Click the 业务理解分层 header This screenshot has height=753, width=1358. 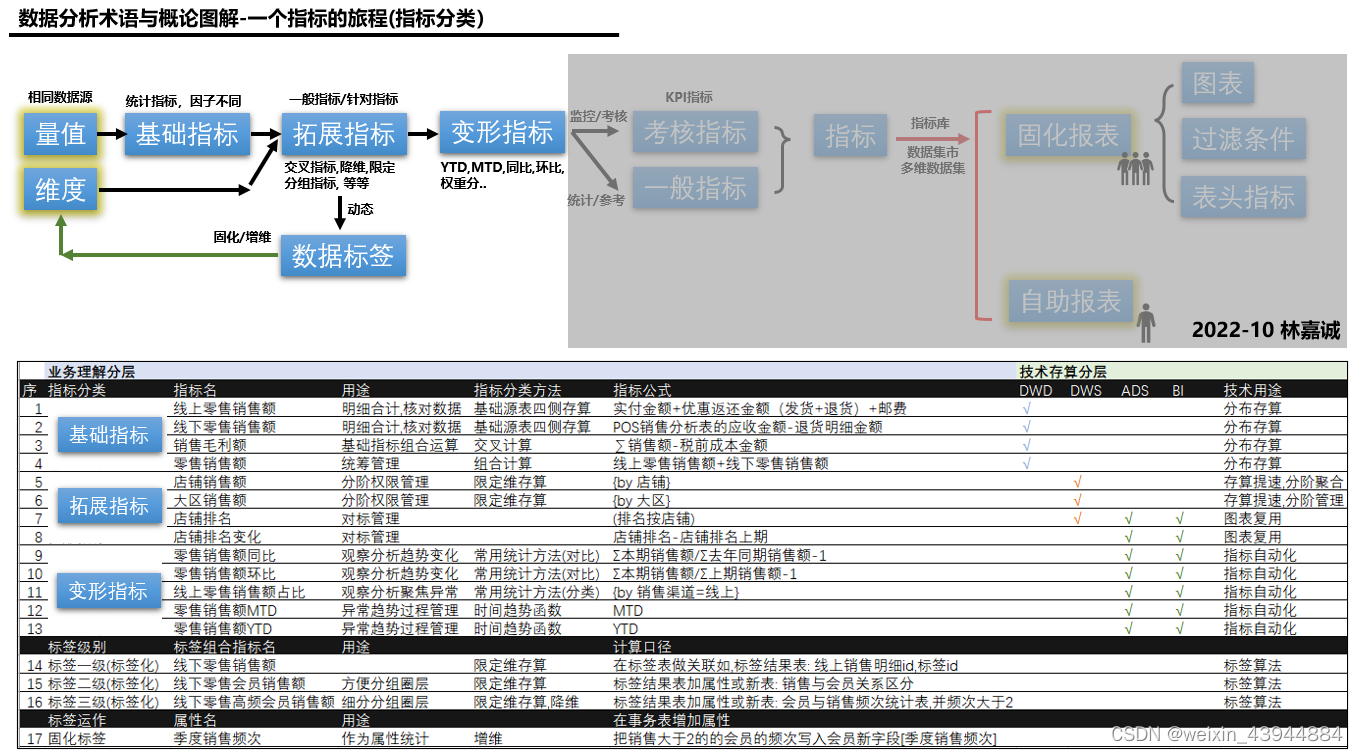point(91,371)
